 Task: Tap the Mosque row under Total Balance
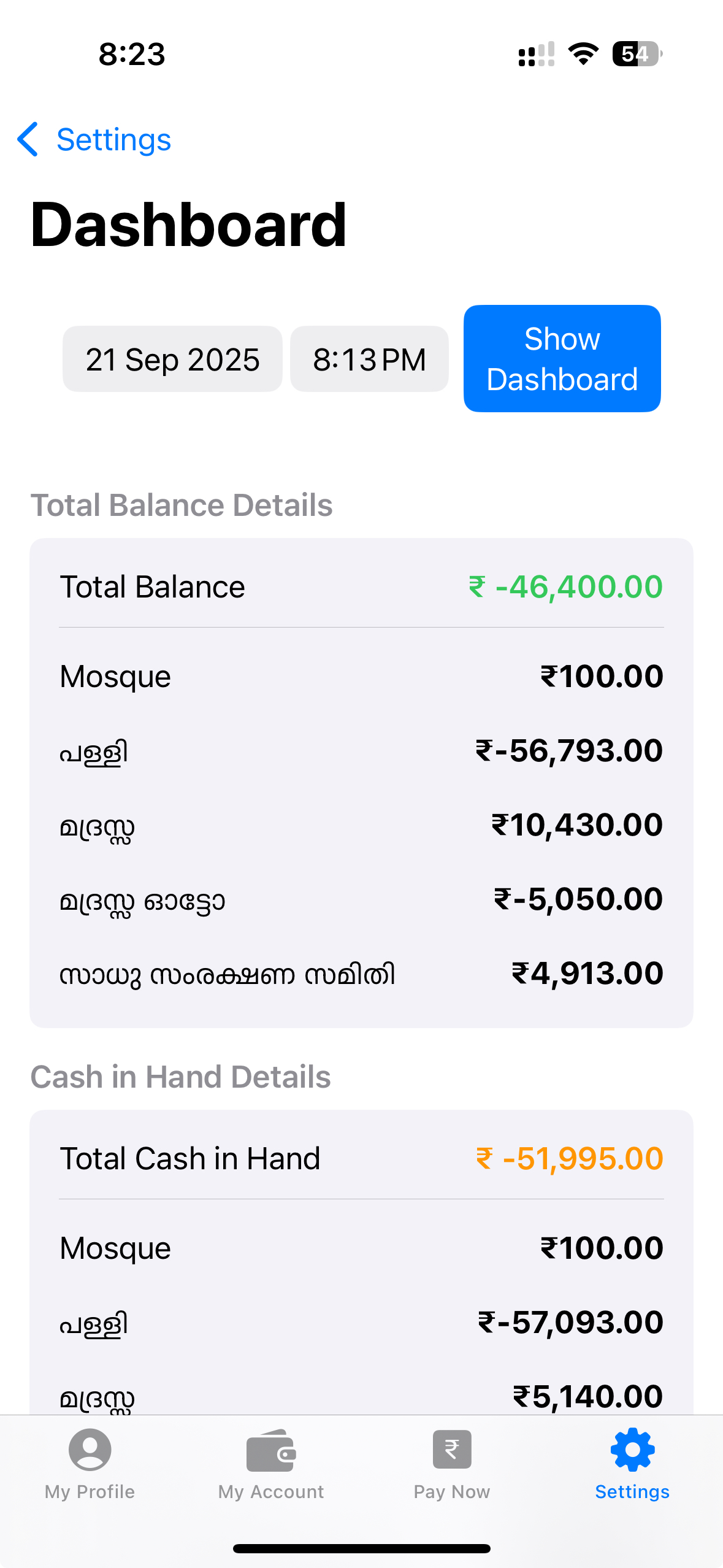click(x=361, y=677)
